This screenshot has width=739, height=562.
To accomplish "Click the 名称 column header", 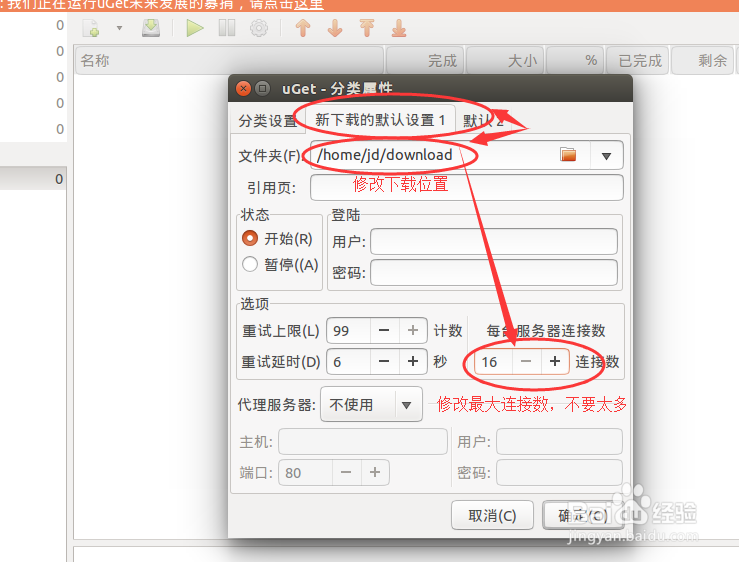I will coord(229,60).
